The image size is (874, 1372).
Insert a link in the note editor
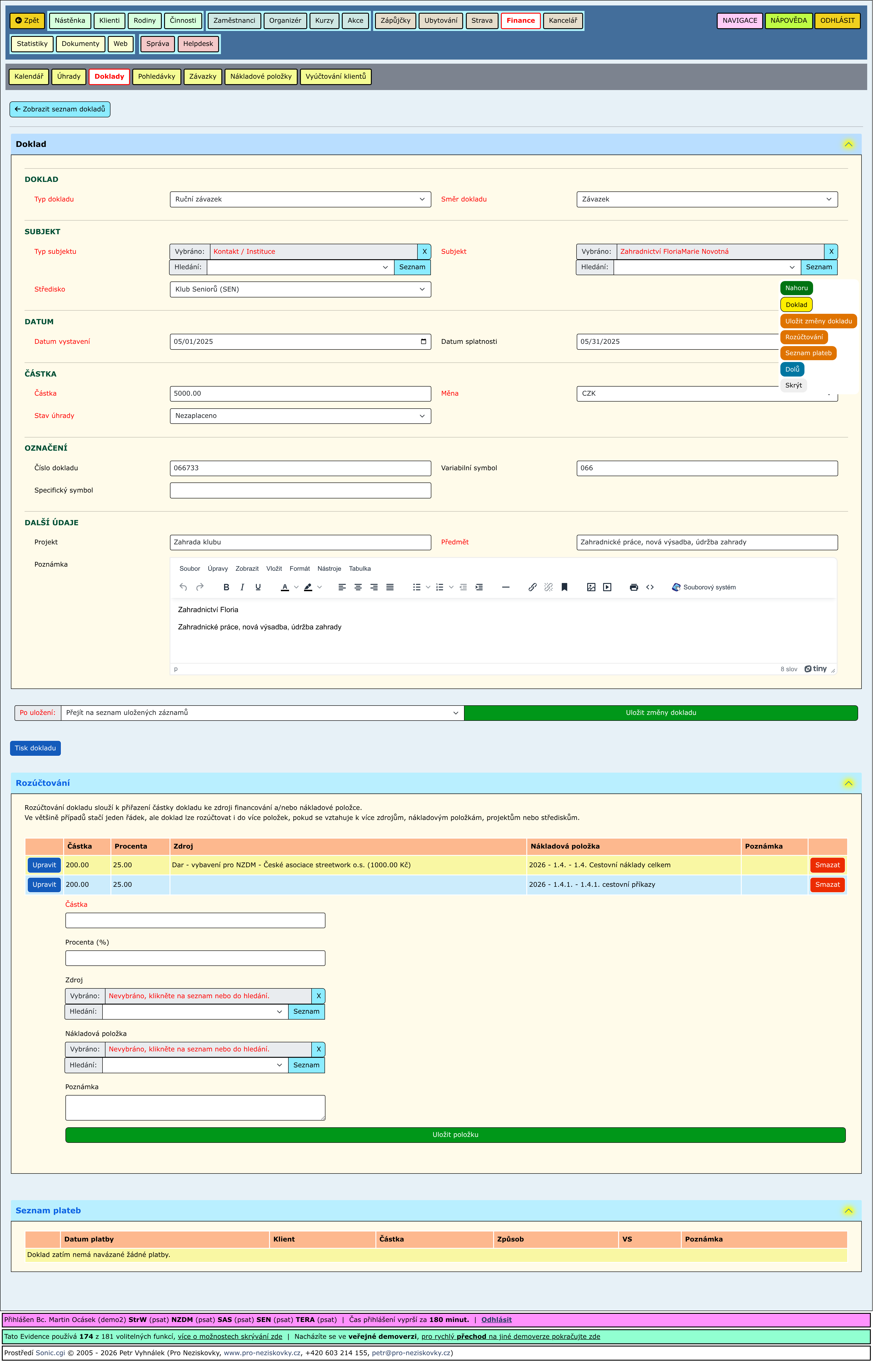tap(532, 587)
